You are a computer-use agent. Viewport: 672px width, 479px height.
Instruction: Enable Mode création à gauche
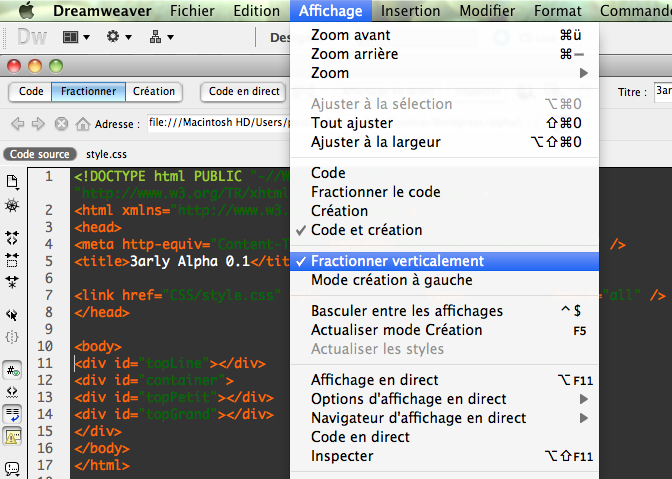tap(444, 280)
